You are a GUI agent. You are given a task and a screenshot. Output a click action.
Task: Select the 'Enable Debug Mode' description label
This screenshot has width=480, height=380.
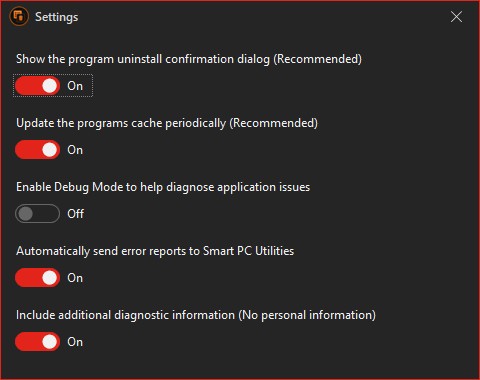tap(163, 187)
